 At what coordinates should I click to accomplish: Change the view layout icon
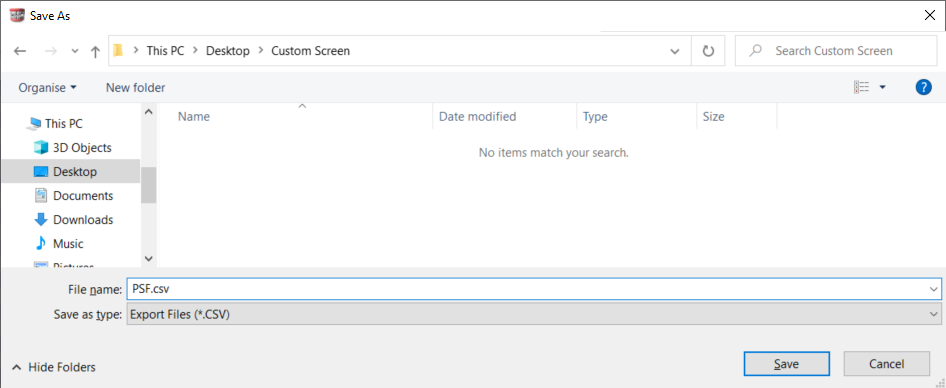[x=861, y=87]
